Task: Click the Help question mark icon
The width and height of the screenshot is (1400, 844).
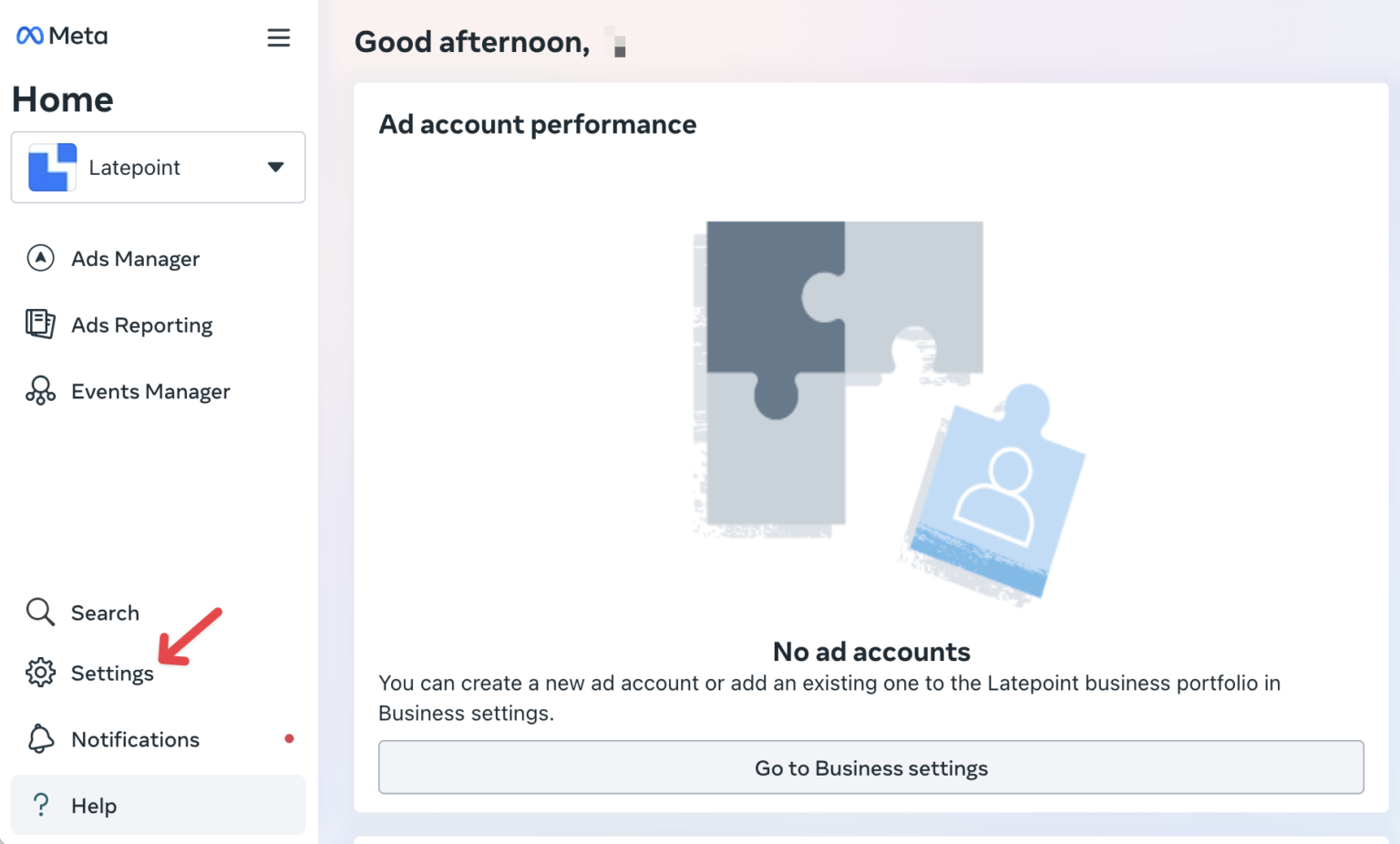Action: pos(40,805)
